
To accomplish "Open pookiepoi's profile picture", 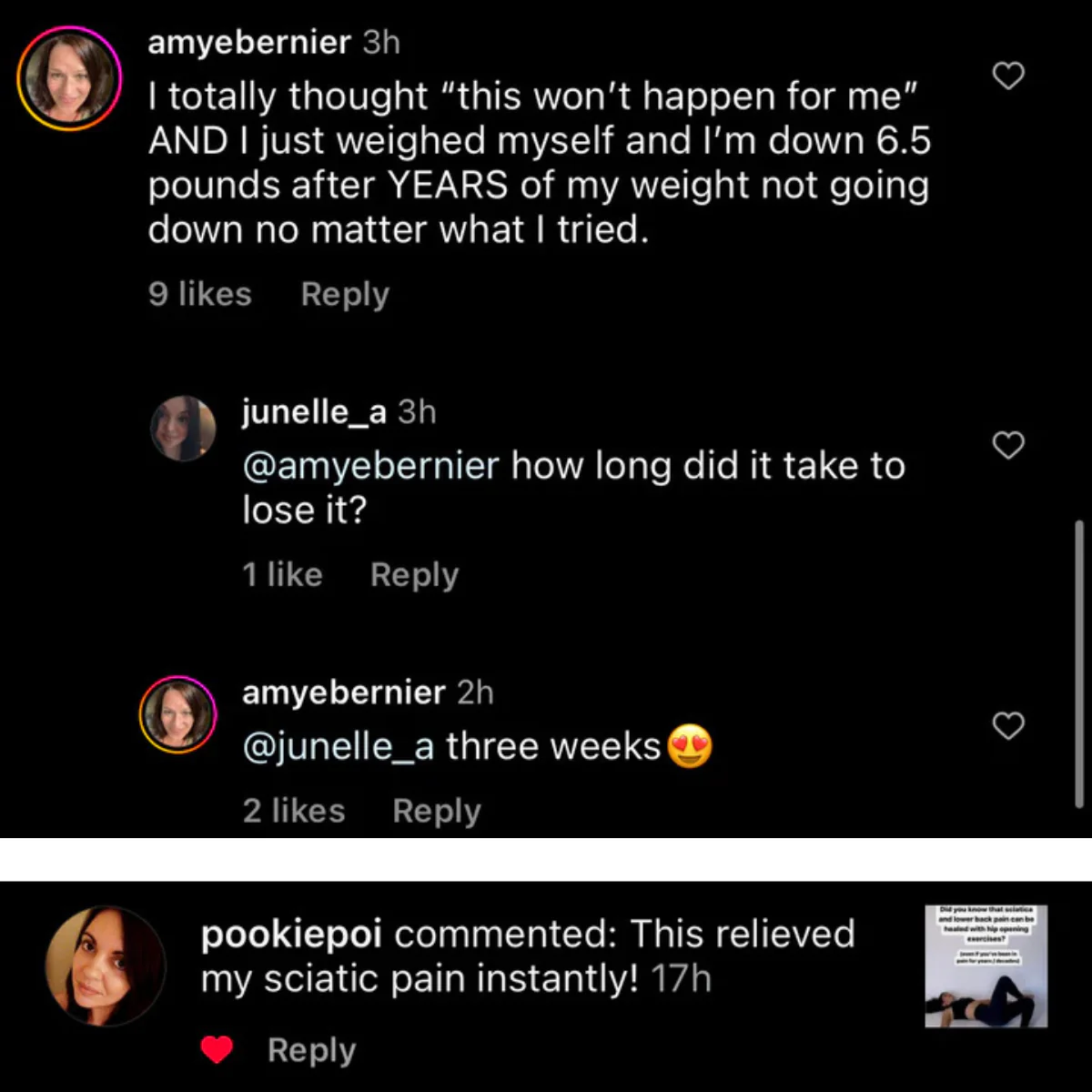I will click(x=106, y=966).
